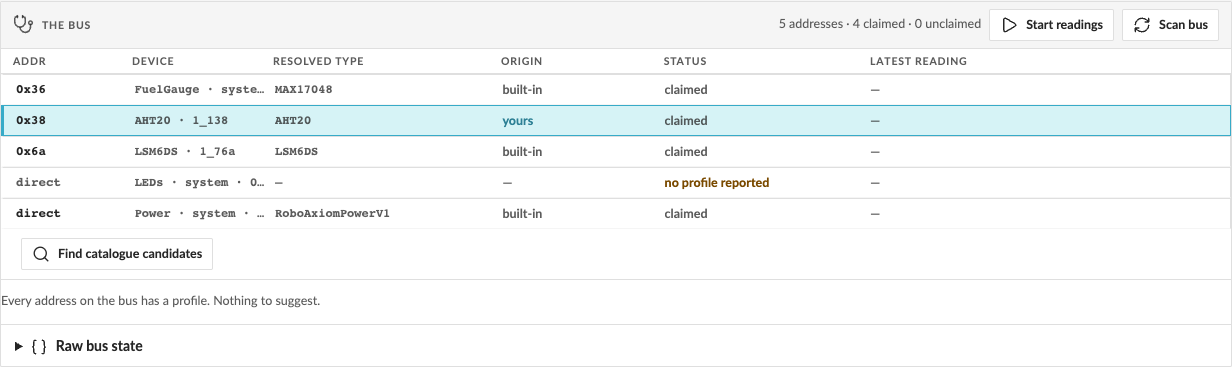The image size is (1232, 367).
Task: Click the claimed status in the 0x6a row
Action: pyautogui.click(x=686, y=152)
